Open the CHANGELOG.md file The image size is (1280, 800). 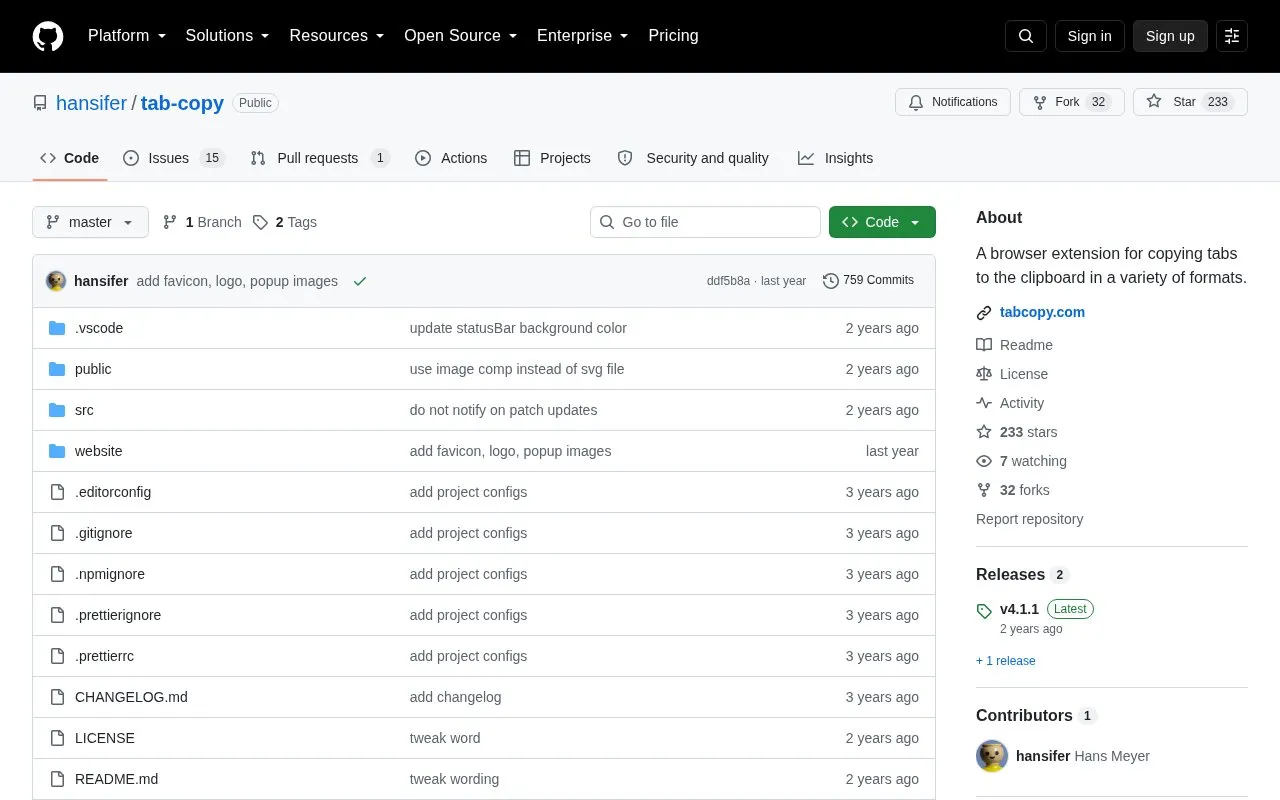coord(131,697)
